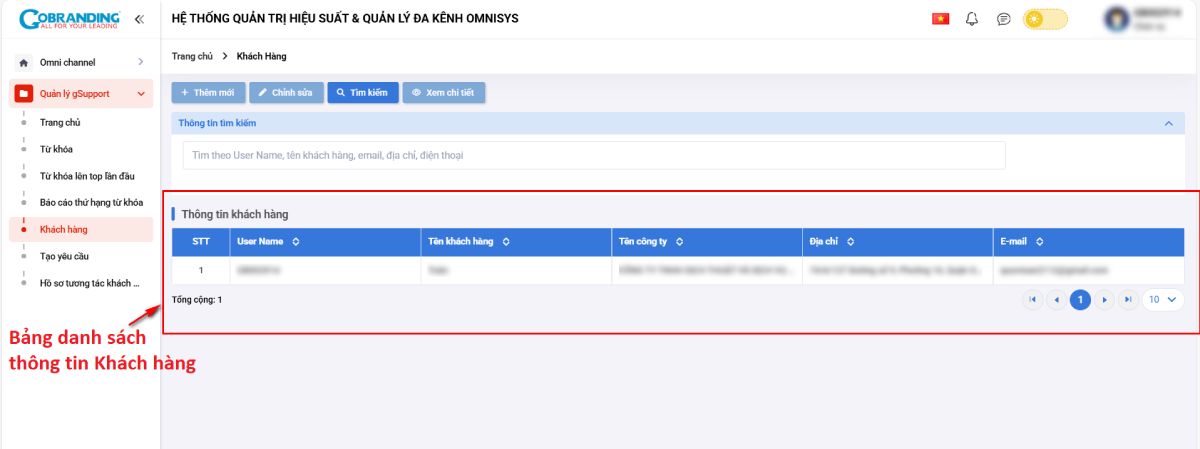Screen dimensions: 1200x449
Task: Go to the last page of pagination
Action: [1128, 299]
